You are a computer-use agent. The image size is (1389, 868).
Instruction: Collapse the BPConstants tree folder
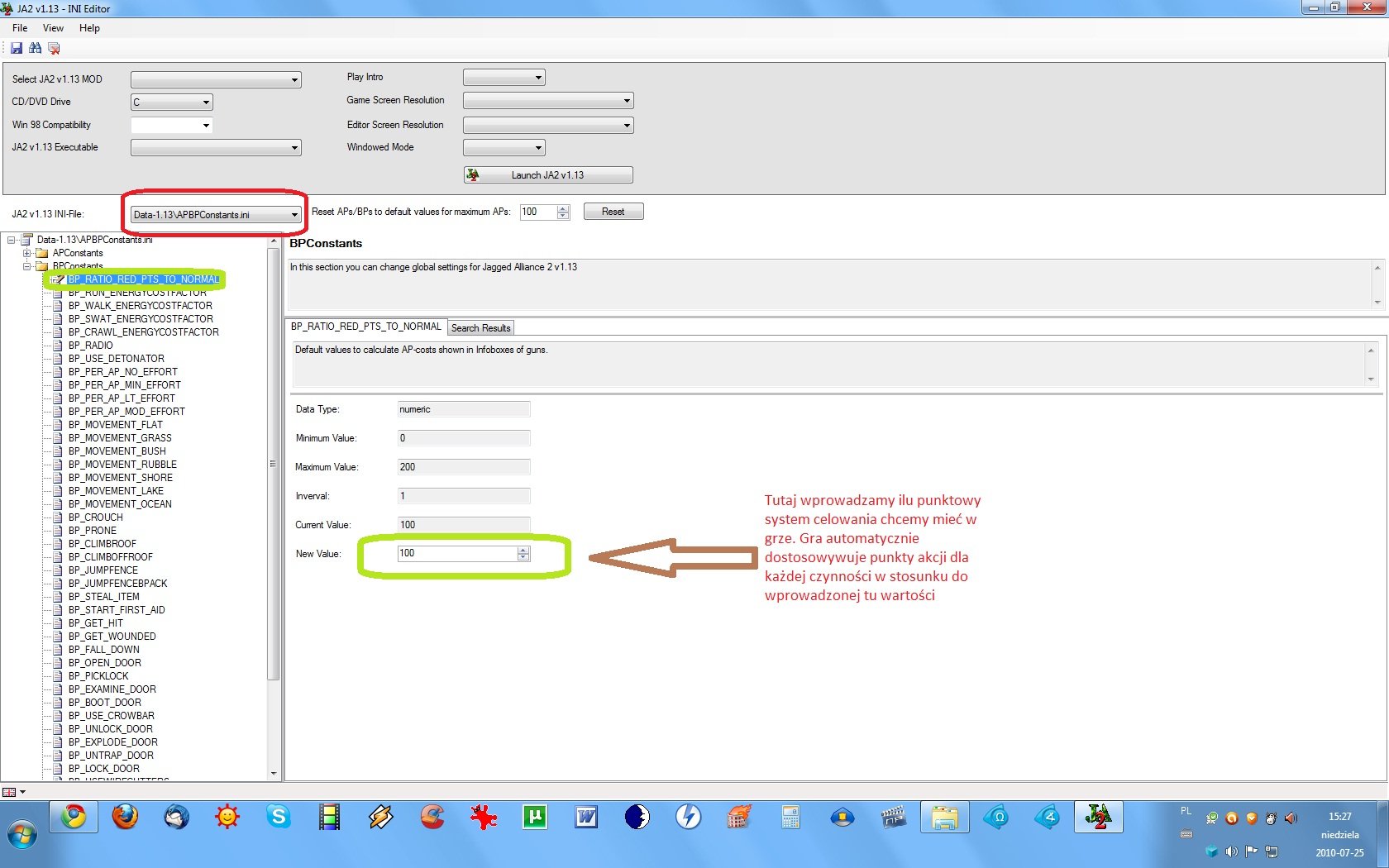point(27,266)
